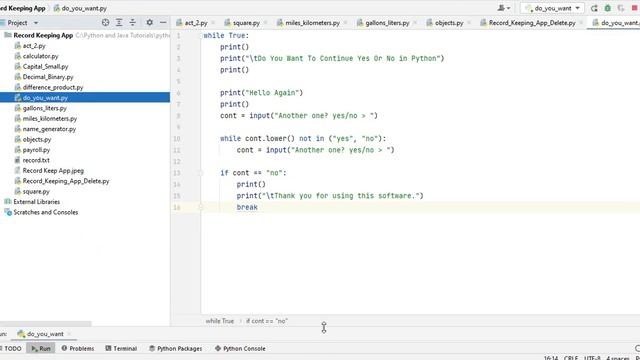This screenshot has width=640, height=360.
Task: Open the TODO tool window
Action: point(11,349)
